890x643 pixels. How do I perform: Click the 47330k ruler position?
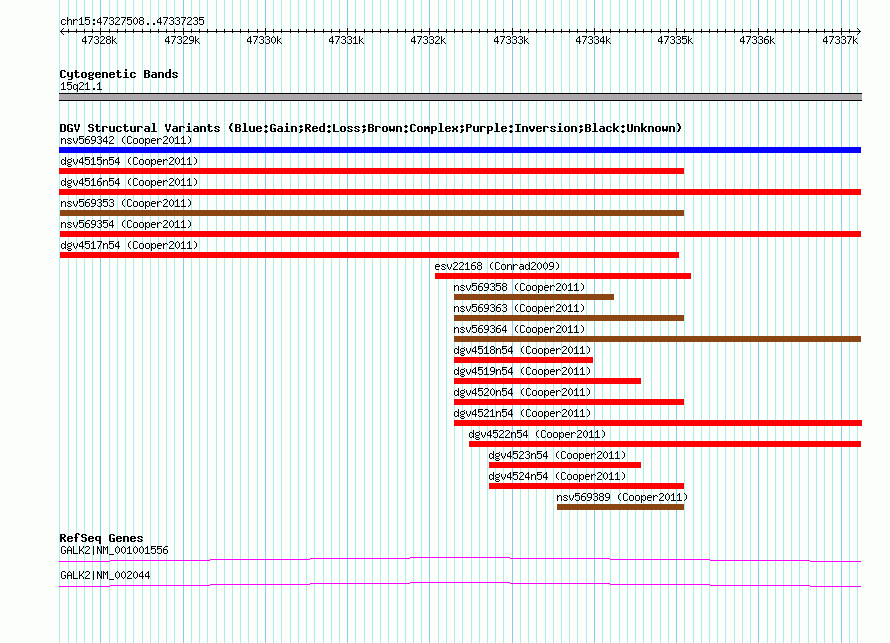[x=264, y=40]
